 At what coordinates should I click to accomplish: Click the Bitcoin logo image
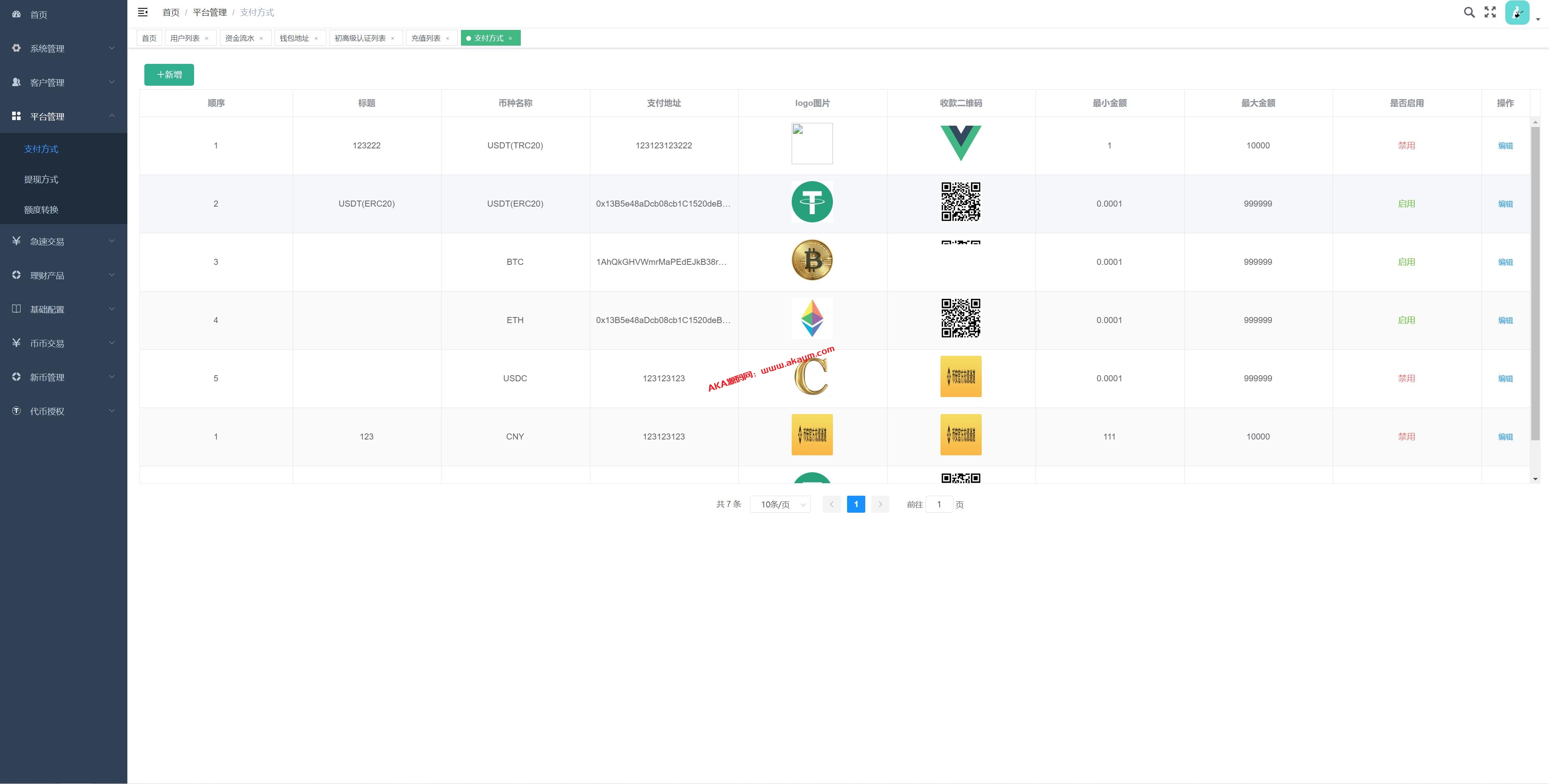pos(812,260)
